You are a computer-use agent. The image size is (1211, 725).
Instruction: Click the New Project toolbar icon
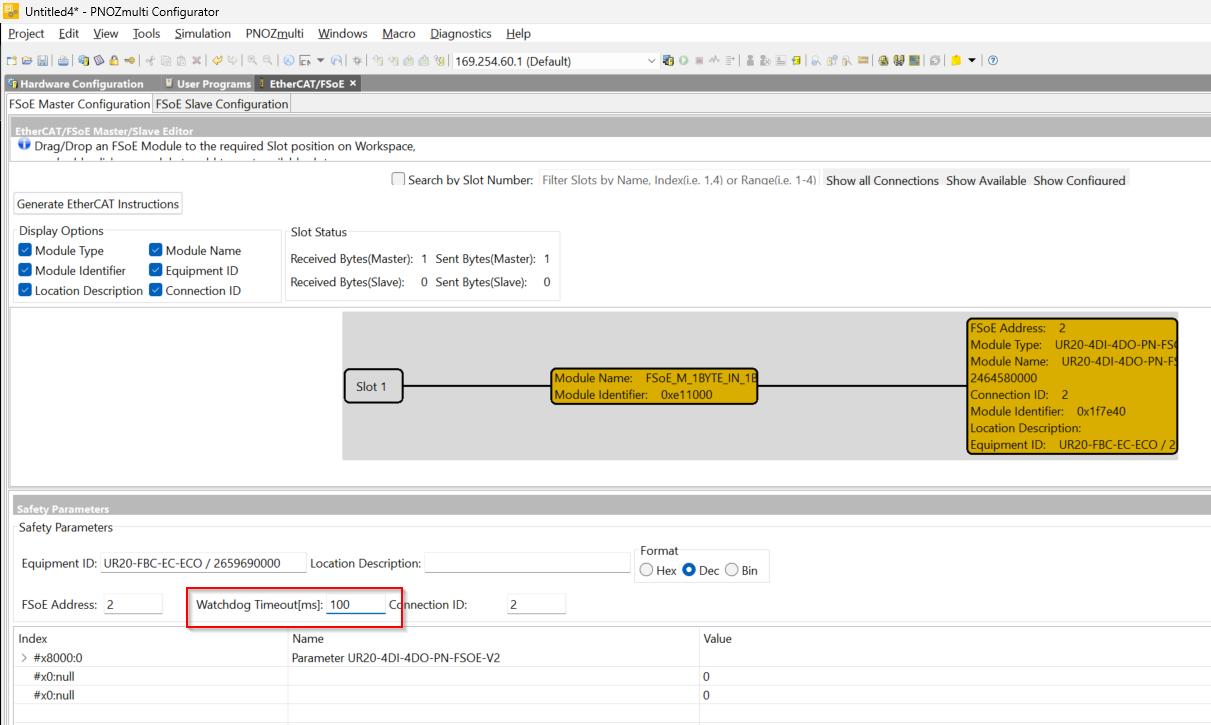coord(11,61)
